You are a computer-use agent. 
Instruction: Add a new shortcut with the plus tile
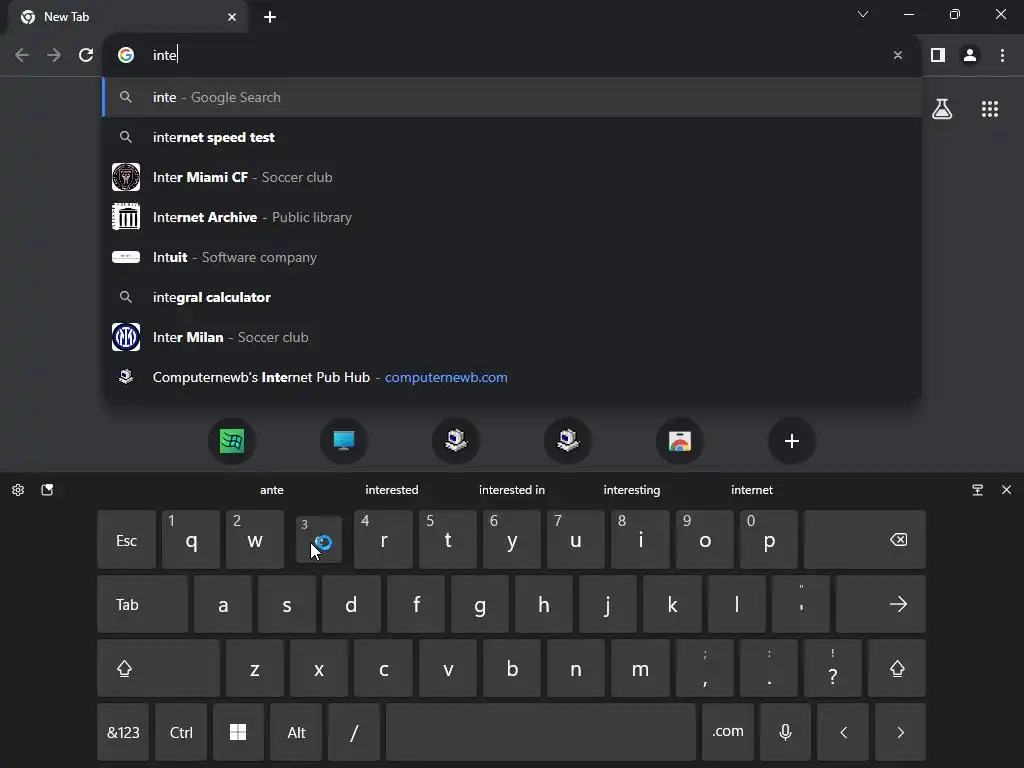coord(792,441)
